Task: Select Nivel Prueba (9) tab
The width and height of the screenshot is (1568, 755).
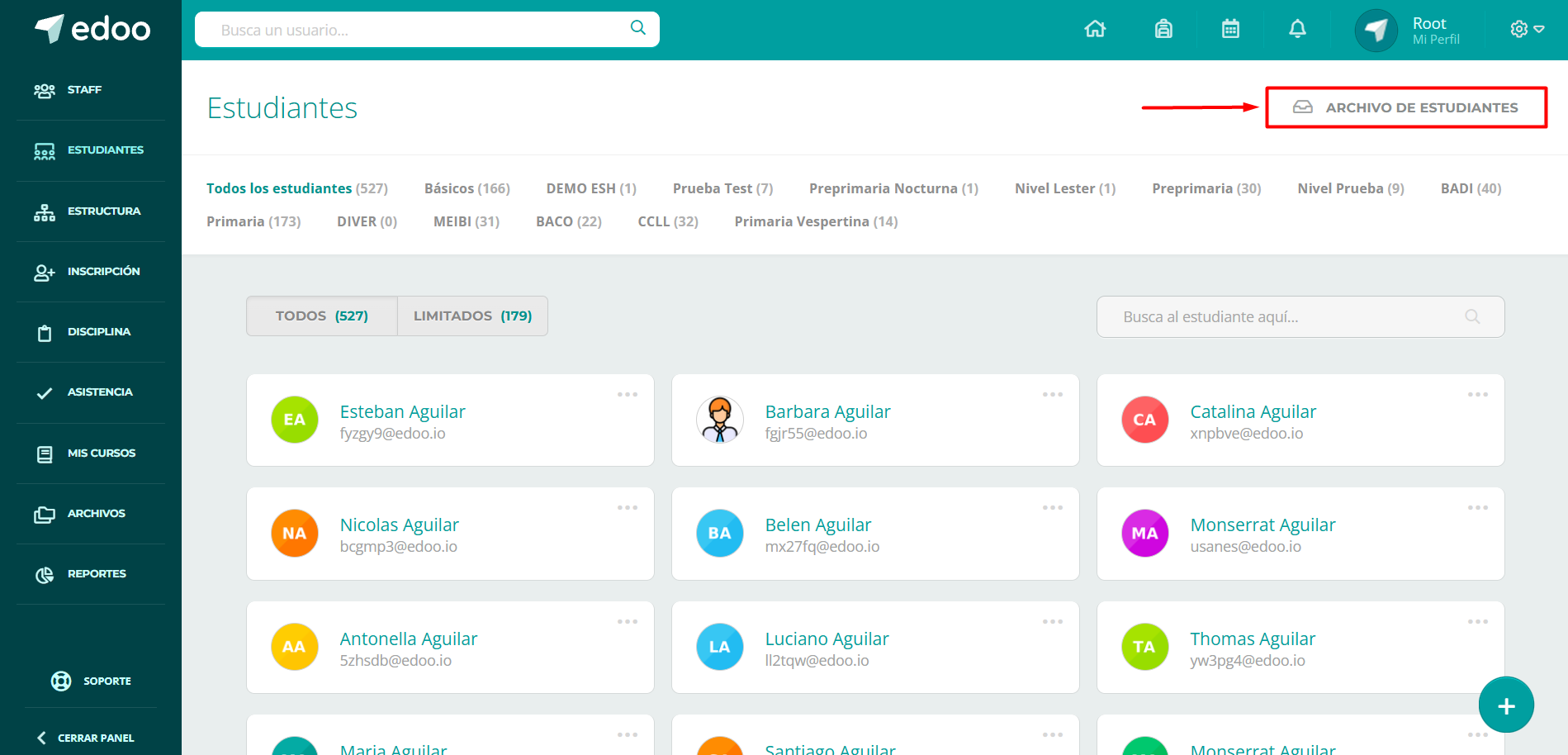Action: pos(1351,188)
